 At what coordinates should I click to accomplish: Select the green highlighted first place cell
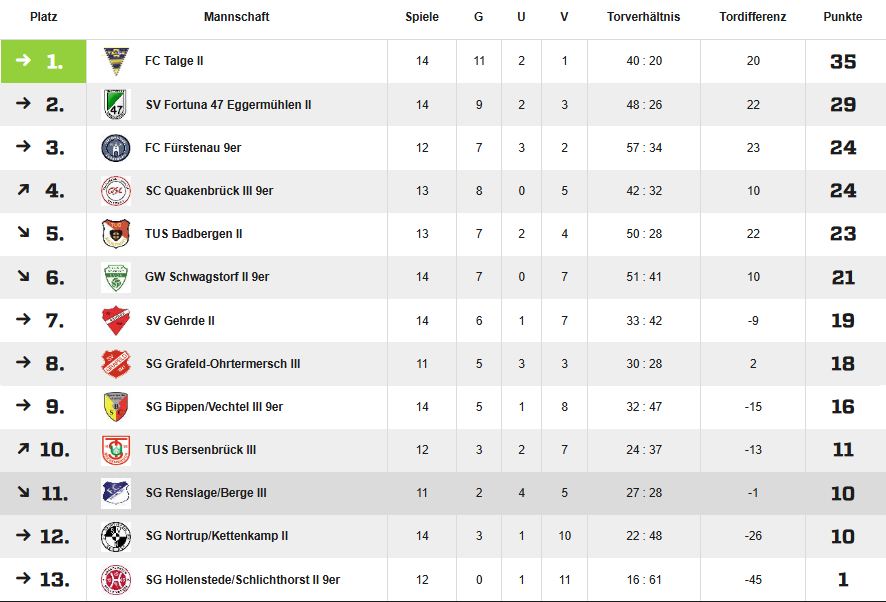44,61
